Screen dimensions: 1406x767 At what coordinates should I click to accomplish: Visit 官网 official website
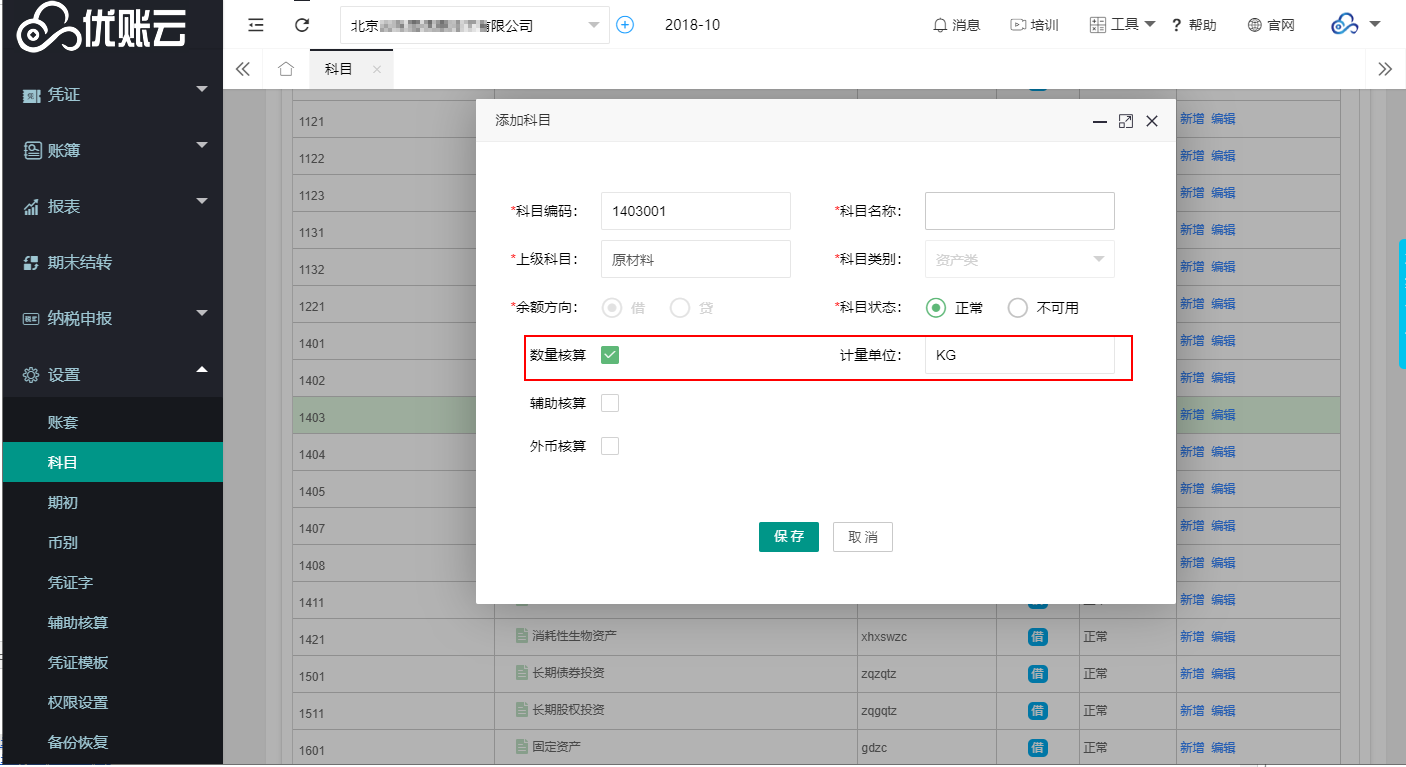[x=1271, y=25]
